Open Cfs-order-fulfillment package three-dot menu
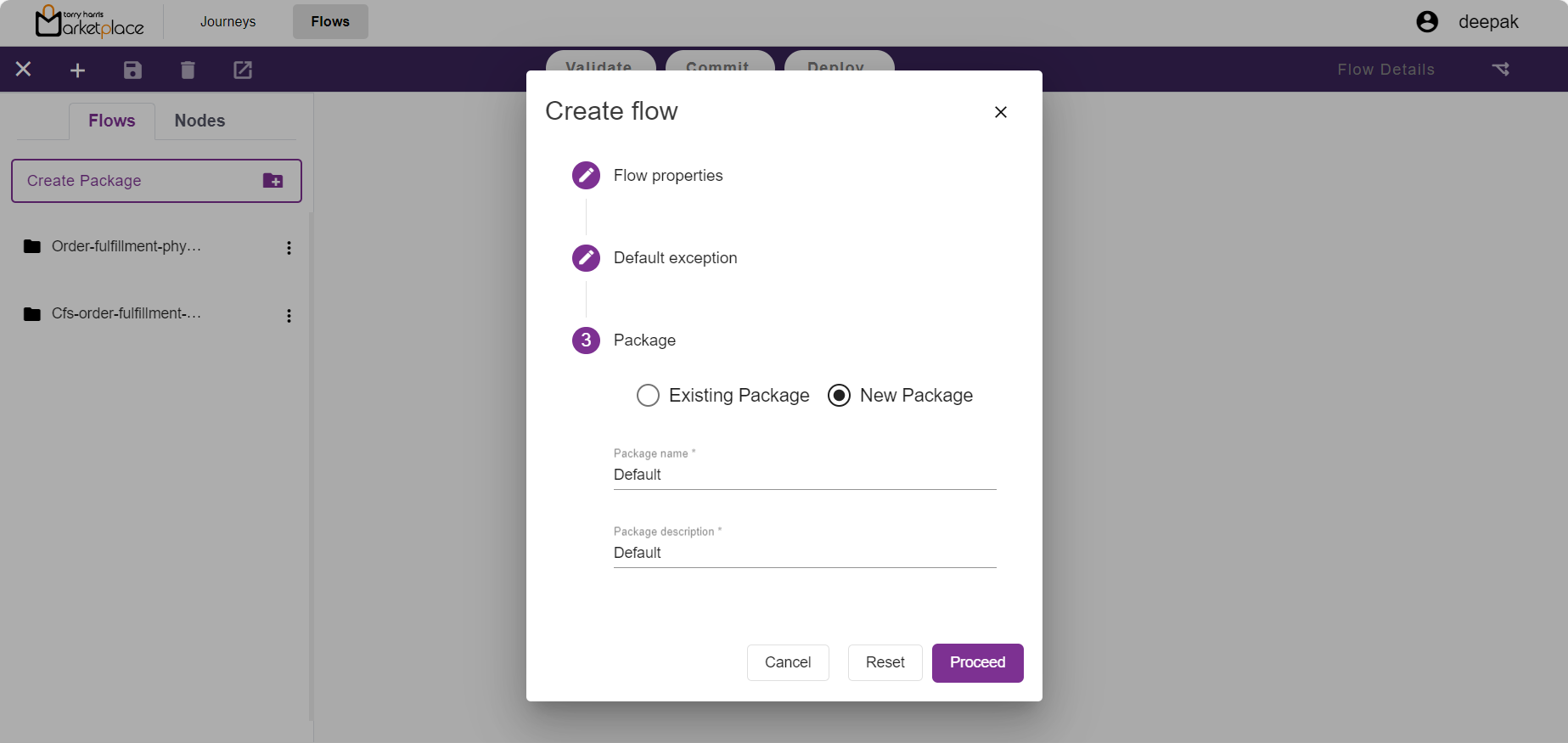Viewport: 1568px width, 743px height. pyautogui.click(x=289, y=316)
